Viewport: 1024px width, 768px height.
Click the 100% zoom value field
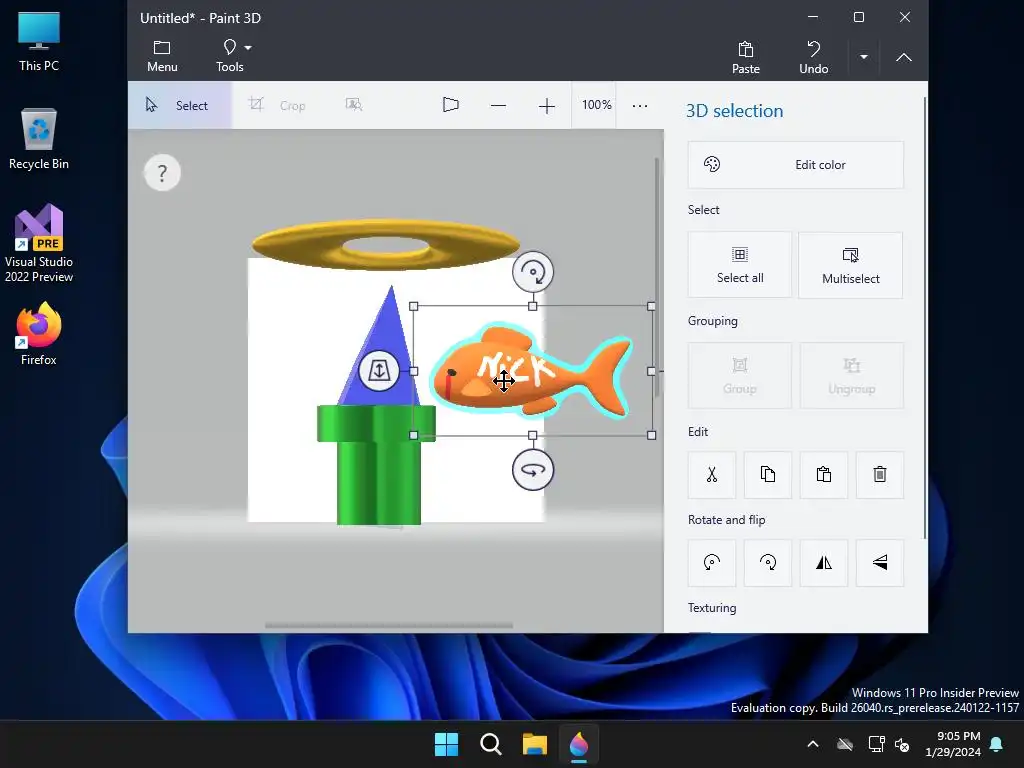596,104
